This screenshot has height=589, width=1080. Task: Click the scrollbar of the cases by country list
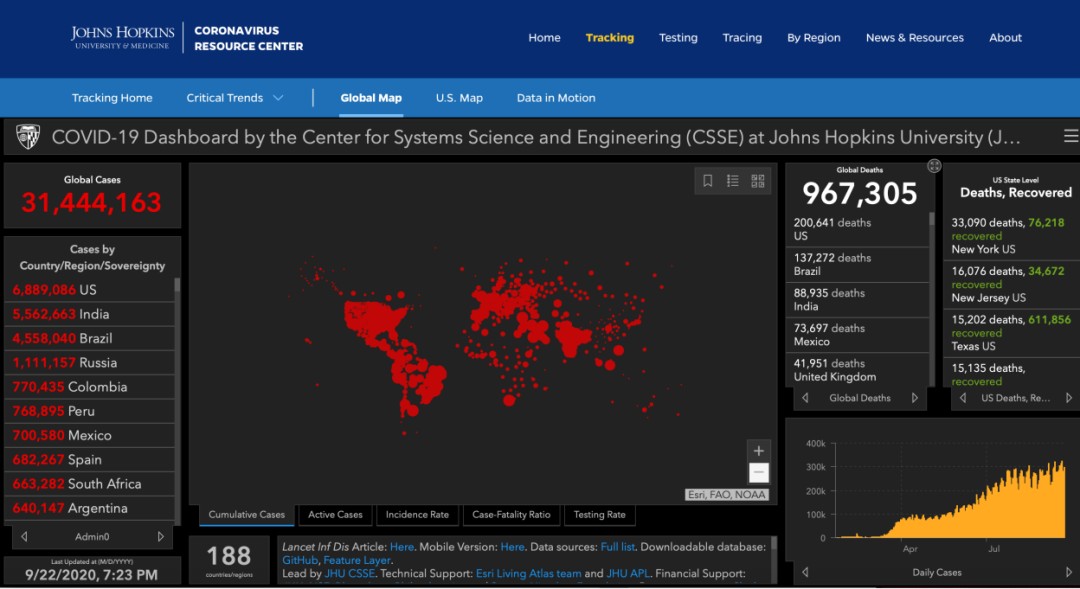pos(177,285)
